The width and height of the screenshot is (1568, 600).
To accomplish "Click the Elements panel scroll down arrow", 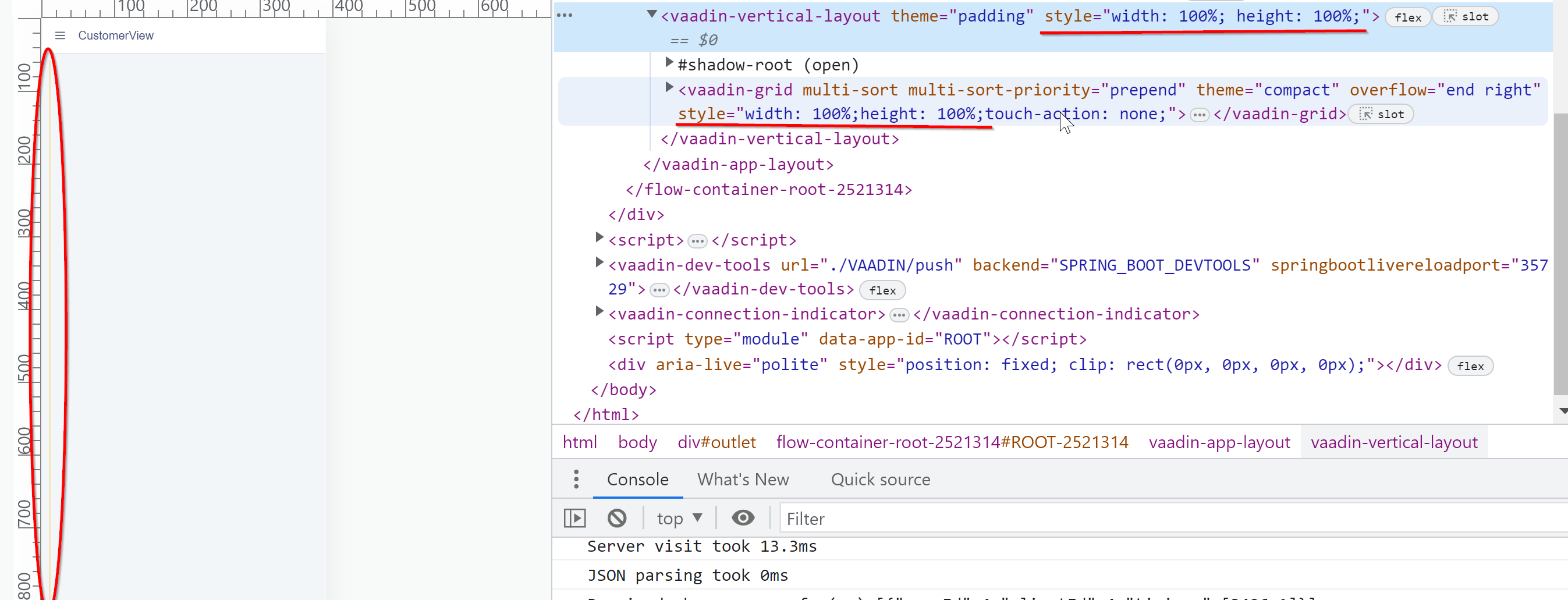I will 1562,411.
